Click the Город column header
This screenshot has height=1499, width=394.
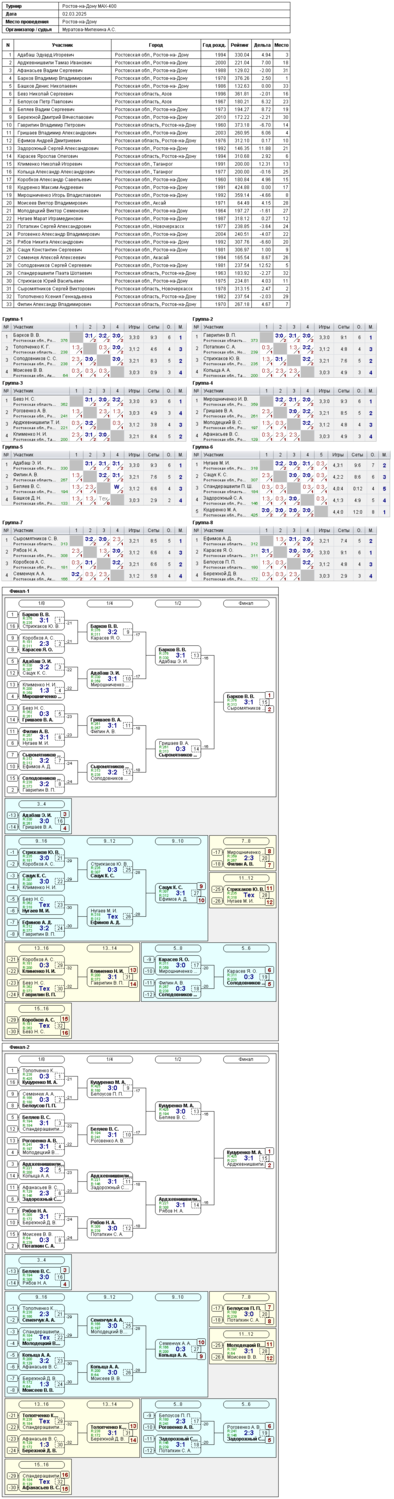pyautogui.click(x=156, y=45)
